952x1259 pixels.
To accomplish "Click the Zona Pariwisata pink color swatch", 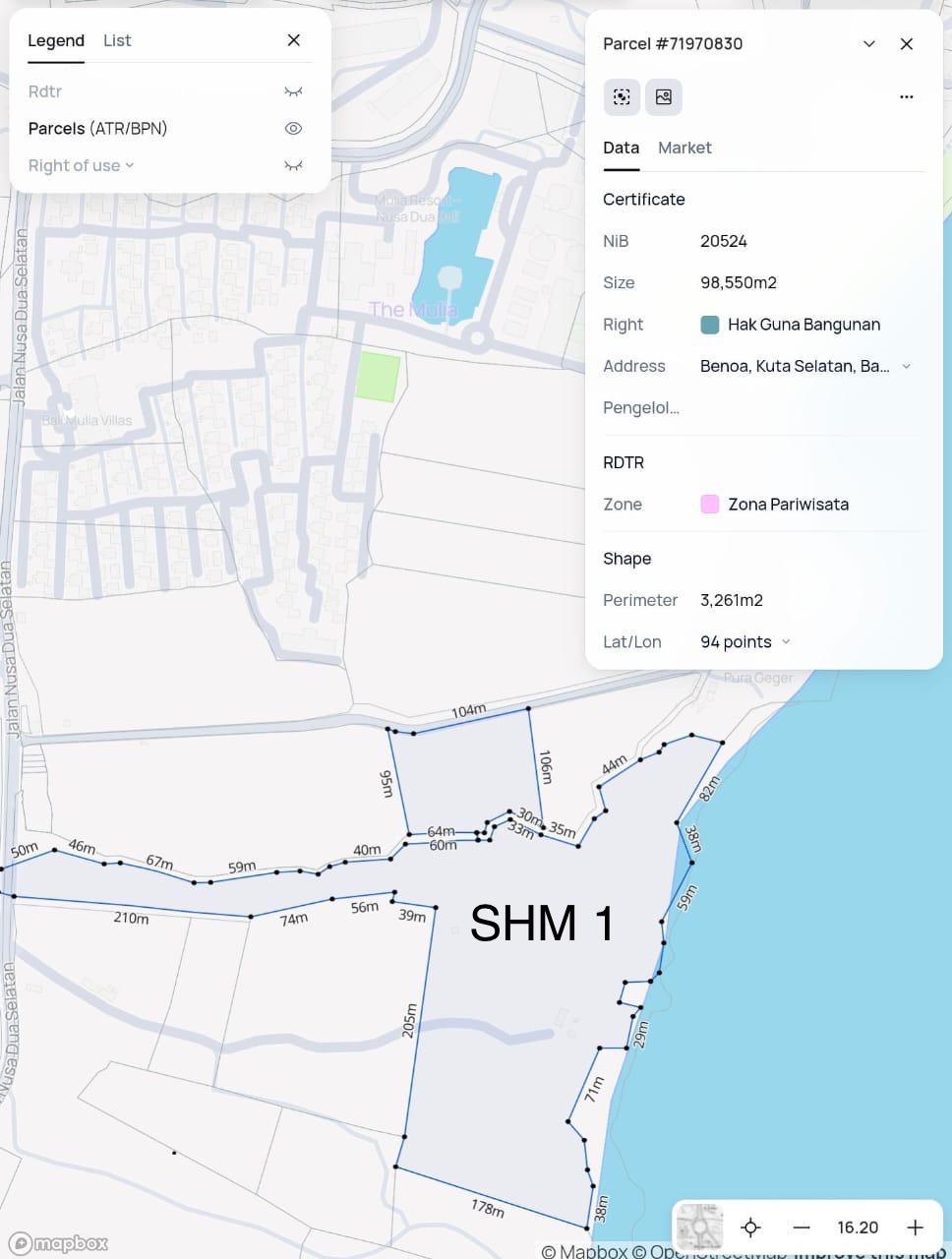I will 709,505.
